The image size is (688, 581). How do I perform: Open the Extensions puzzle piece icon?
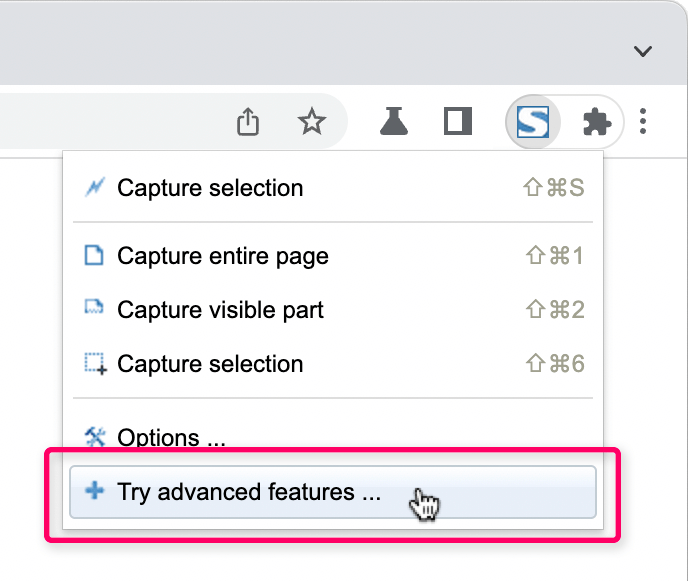597,122
